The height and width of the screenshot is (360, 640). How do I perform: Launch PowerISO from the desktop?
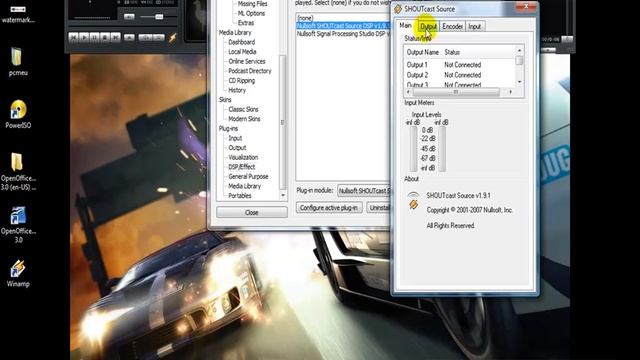click(x=18, y=114)
